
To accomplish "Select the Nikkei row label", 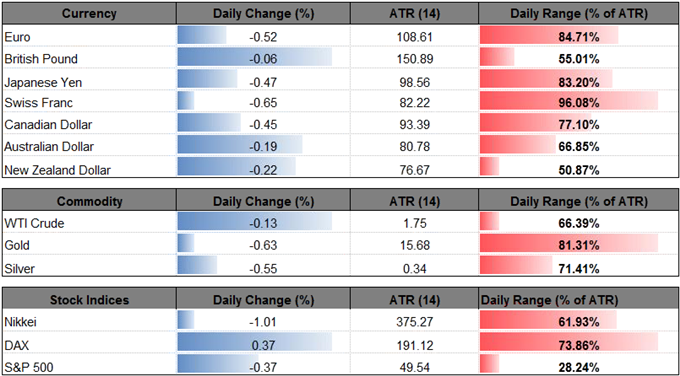I will (x=17, y=322).
